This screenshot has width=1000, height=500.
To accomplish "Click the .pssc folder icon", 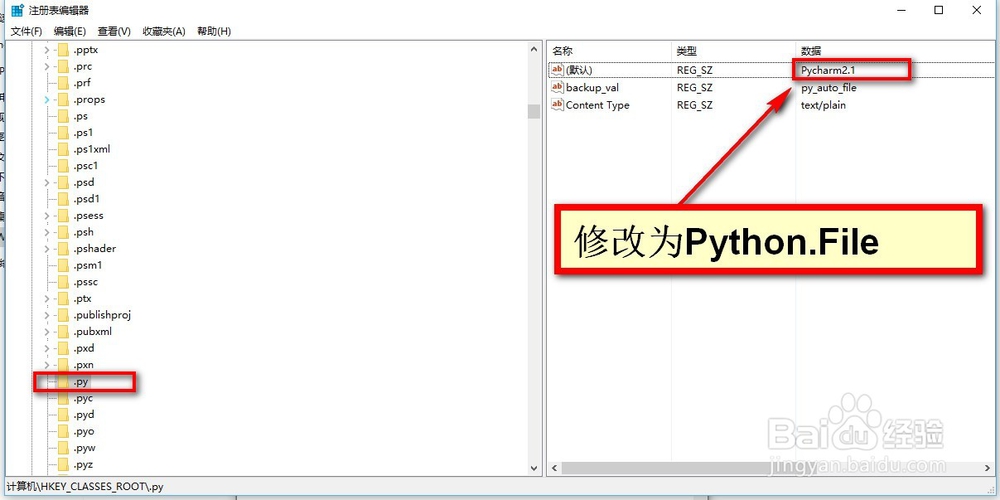I will tap(62, 282).
